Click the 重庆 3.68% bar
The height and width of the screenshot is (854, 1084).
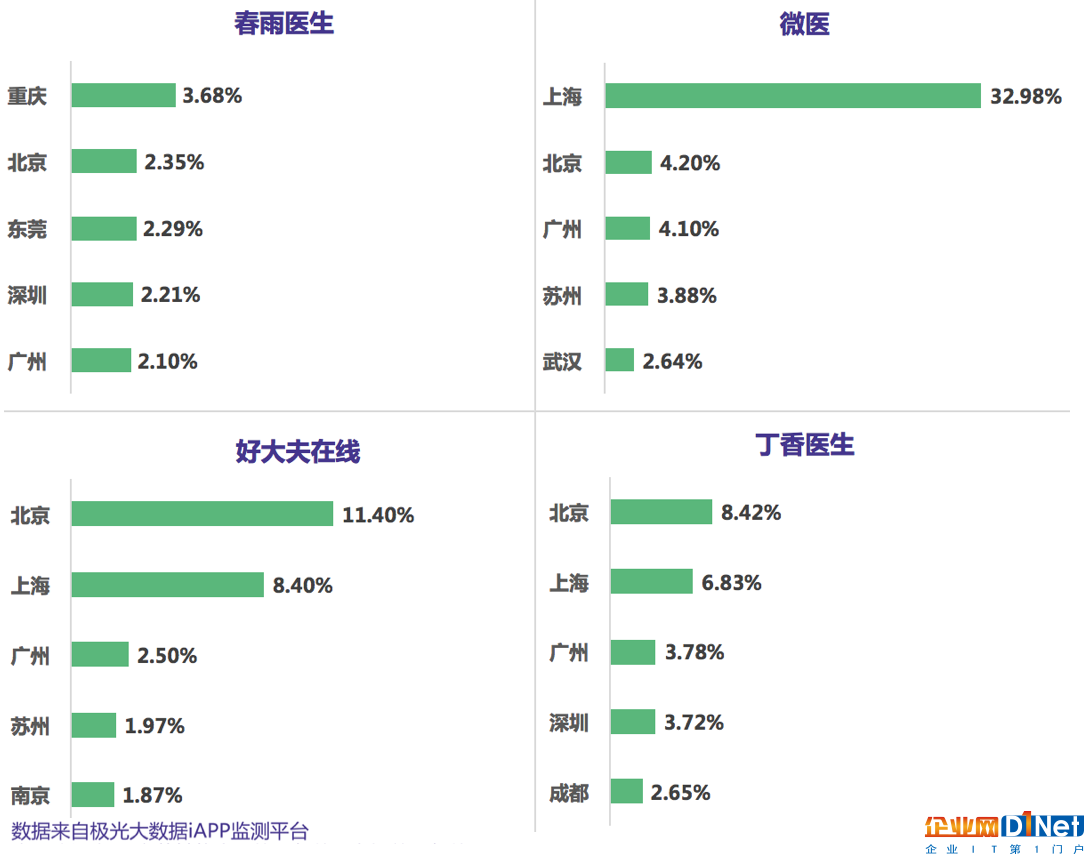point(124,95)
